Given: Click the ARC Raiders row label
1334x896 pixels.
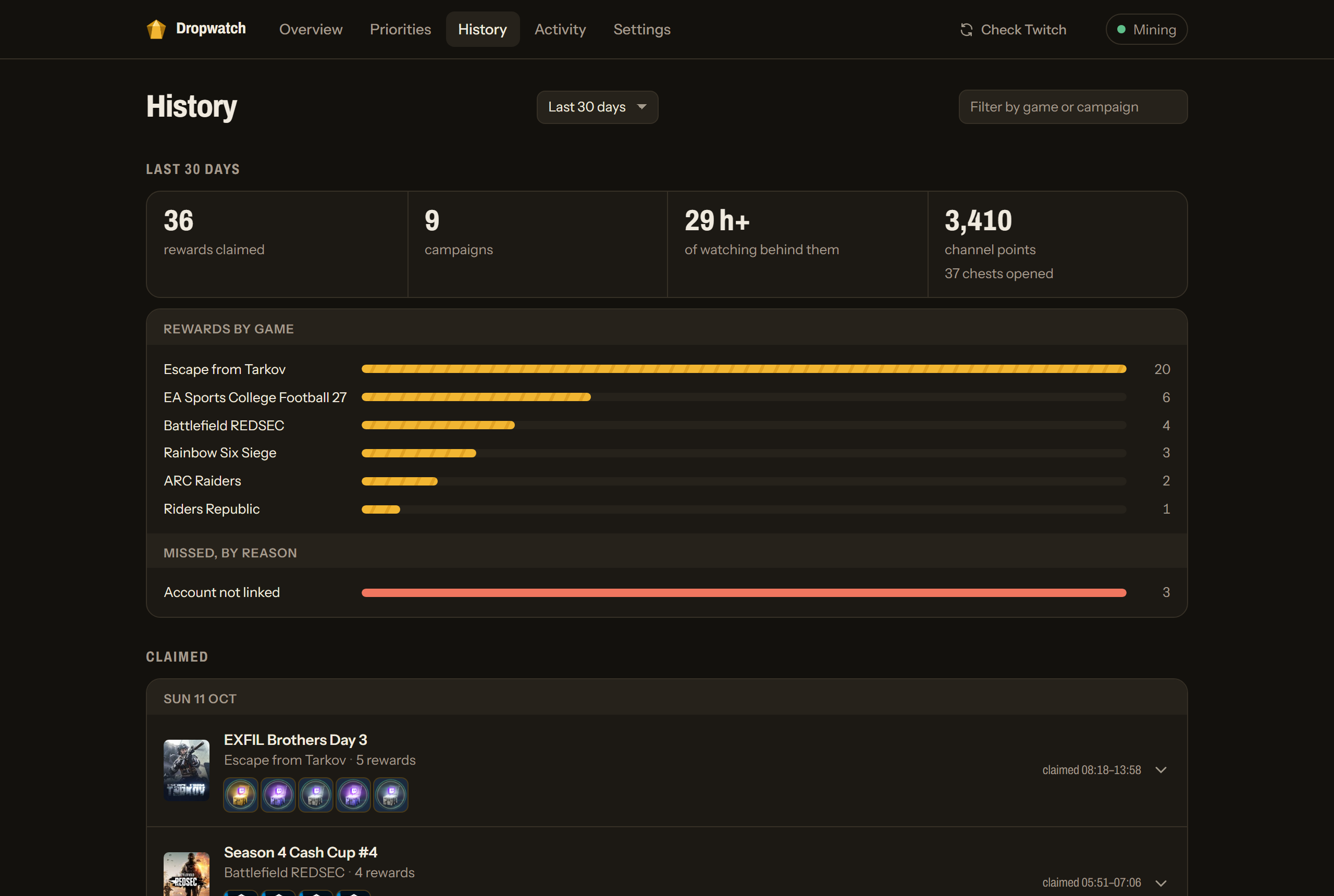Looking at the screenshot, I should coord(202,481).
